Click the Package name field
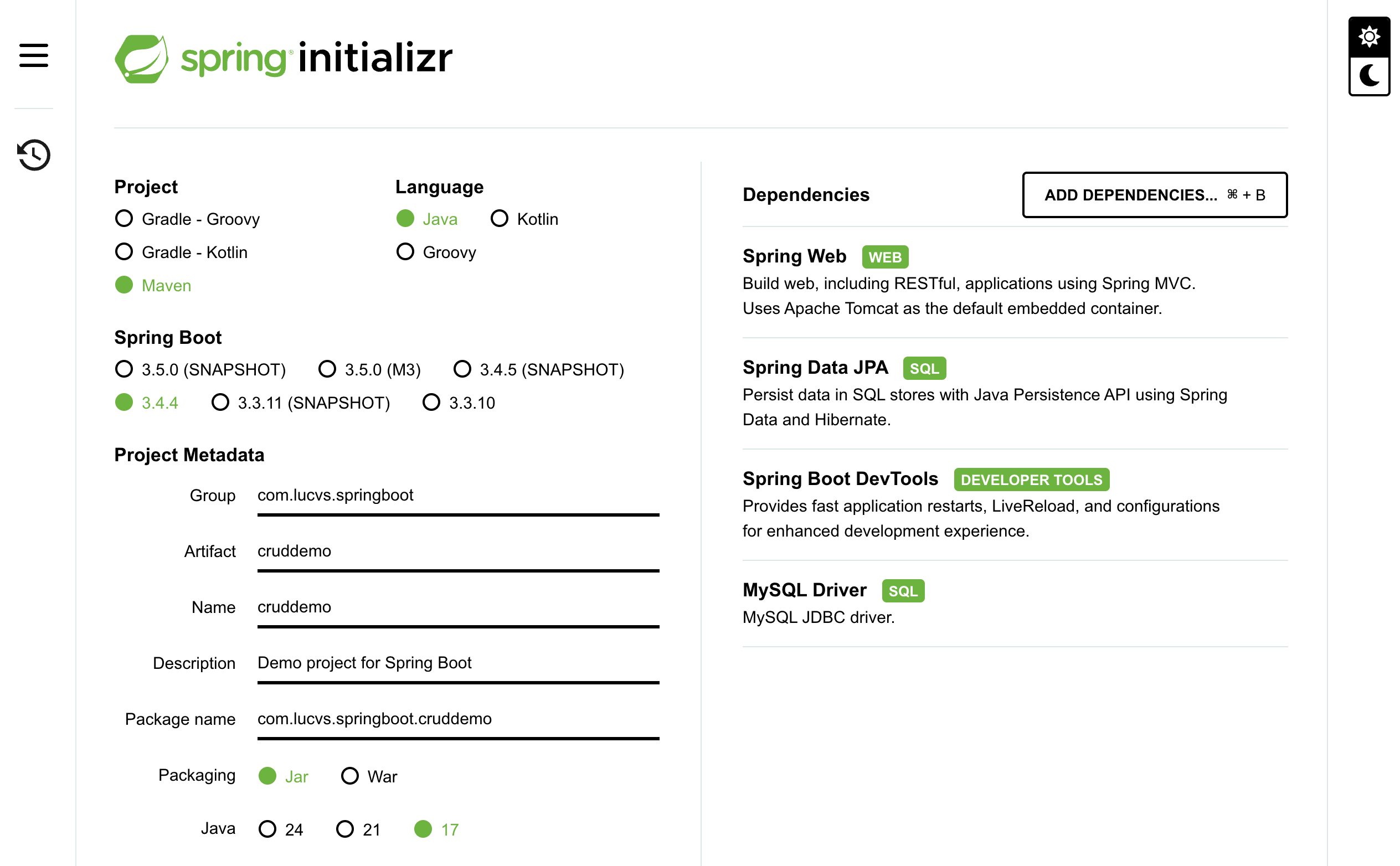 pos(457,719)
